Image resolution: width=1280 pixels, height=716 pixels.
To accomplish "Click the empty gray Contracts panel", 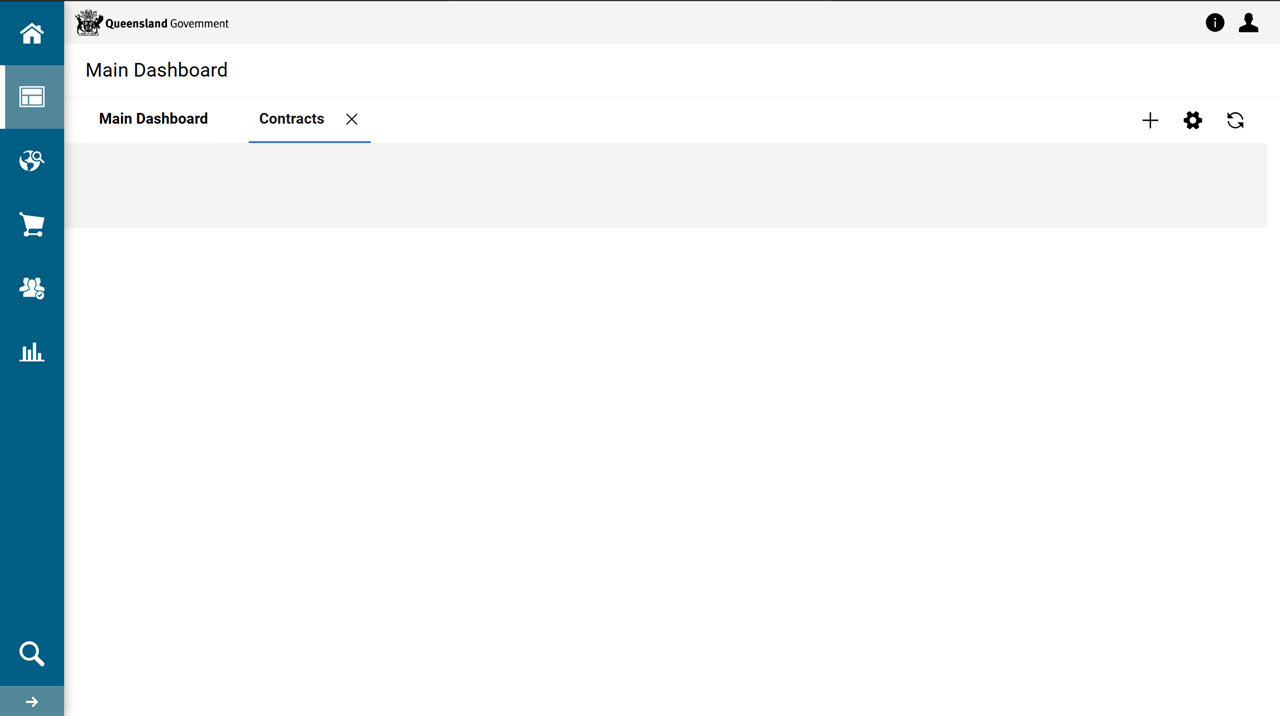I will 666,185.
